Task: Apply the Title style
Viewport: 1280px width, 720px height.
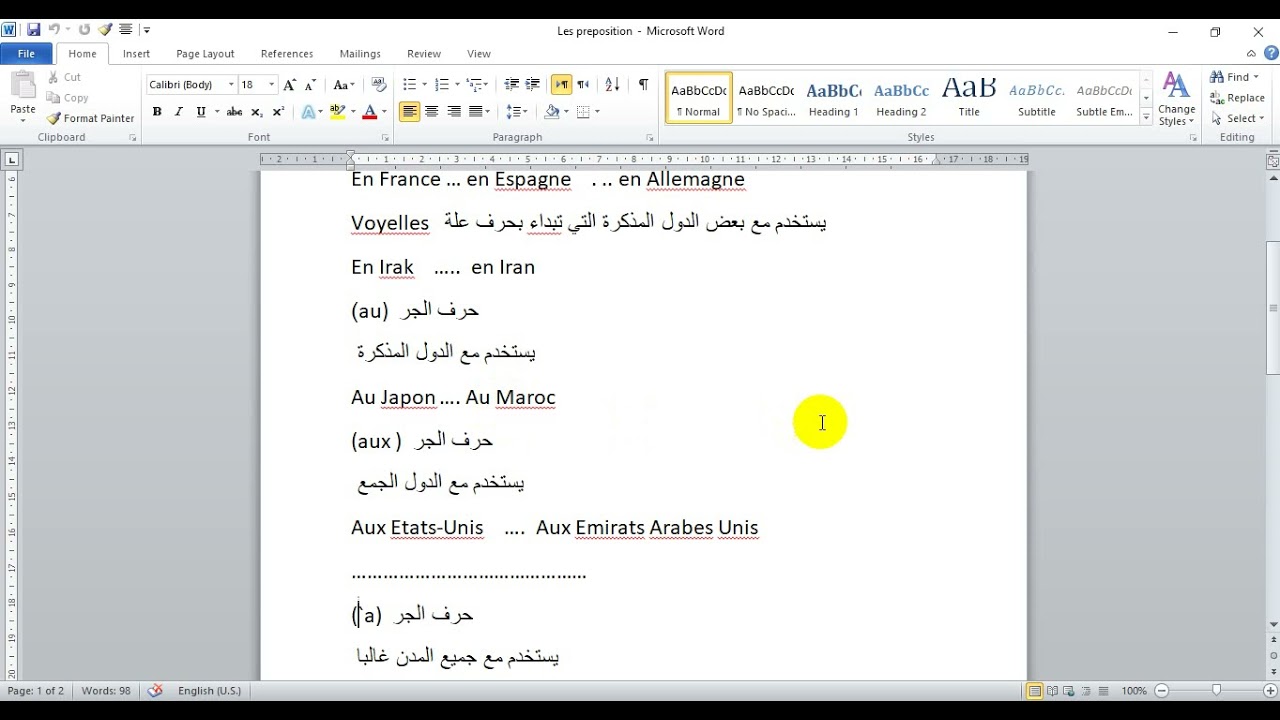Action: 969,98
